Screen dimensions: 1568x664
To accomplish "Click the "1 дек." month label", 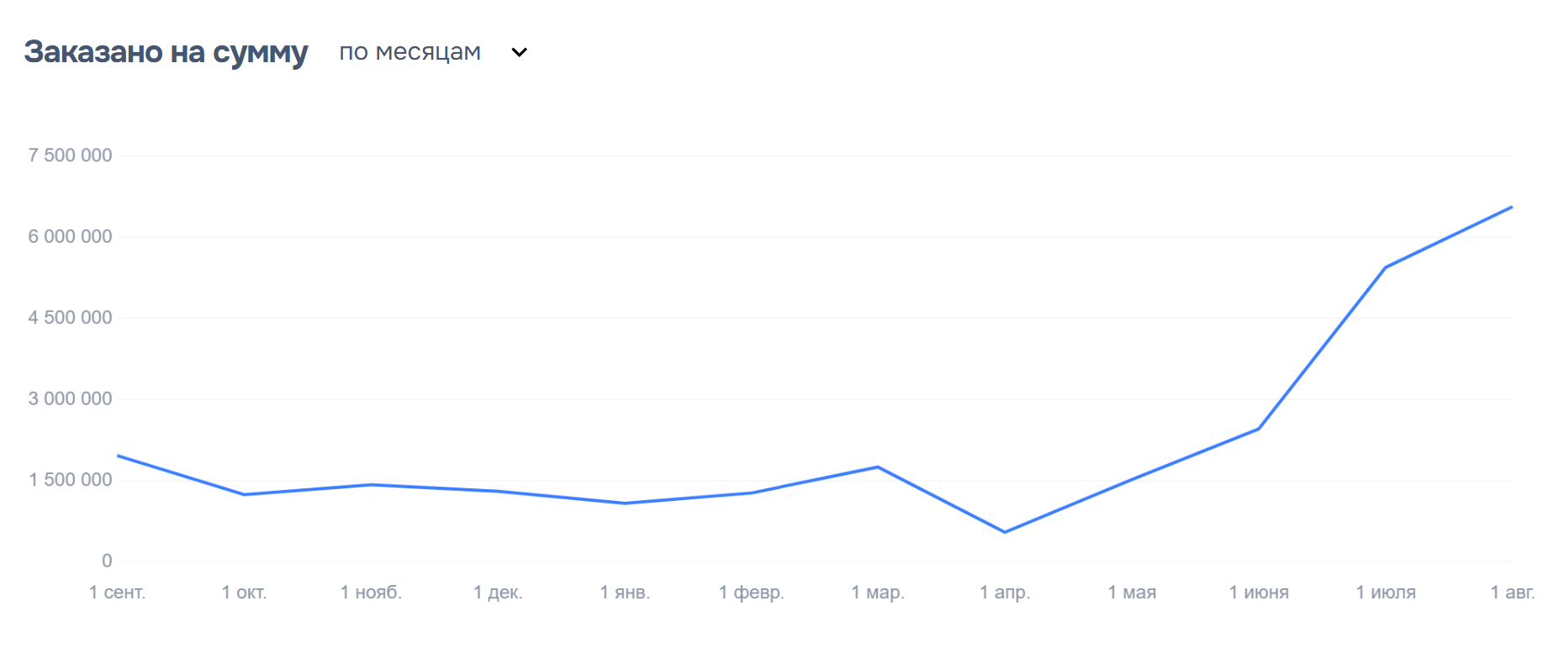I will point(498,593).
